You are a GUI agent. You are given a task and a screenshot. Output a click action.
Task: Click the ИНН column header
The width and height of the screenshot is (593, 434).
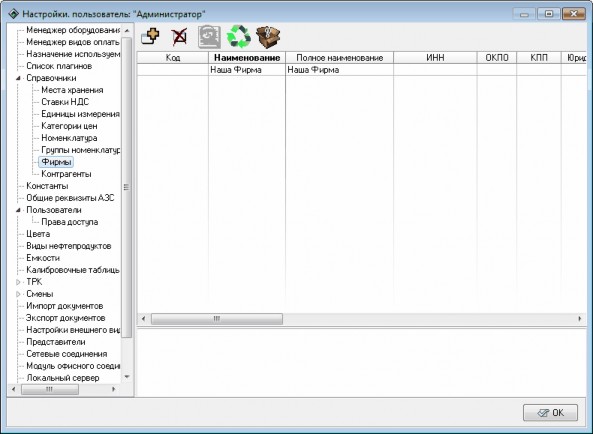point(435,58)
